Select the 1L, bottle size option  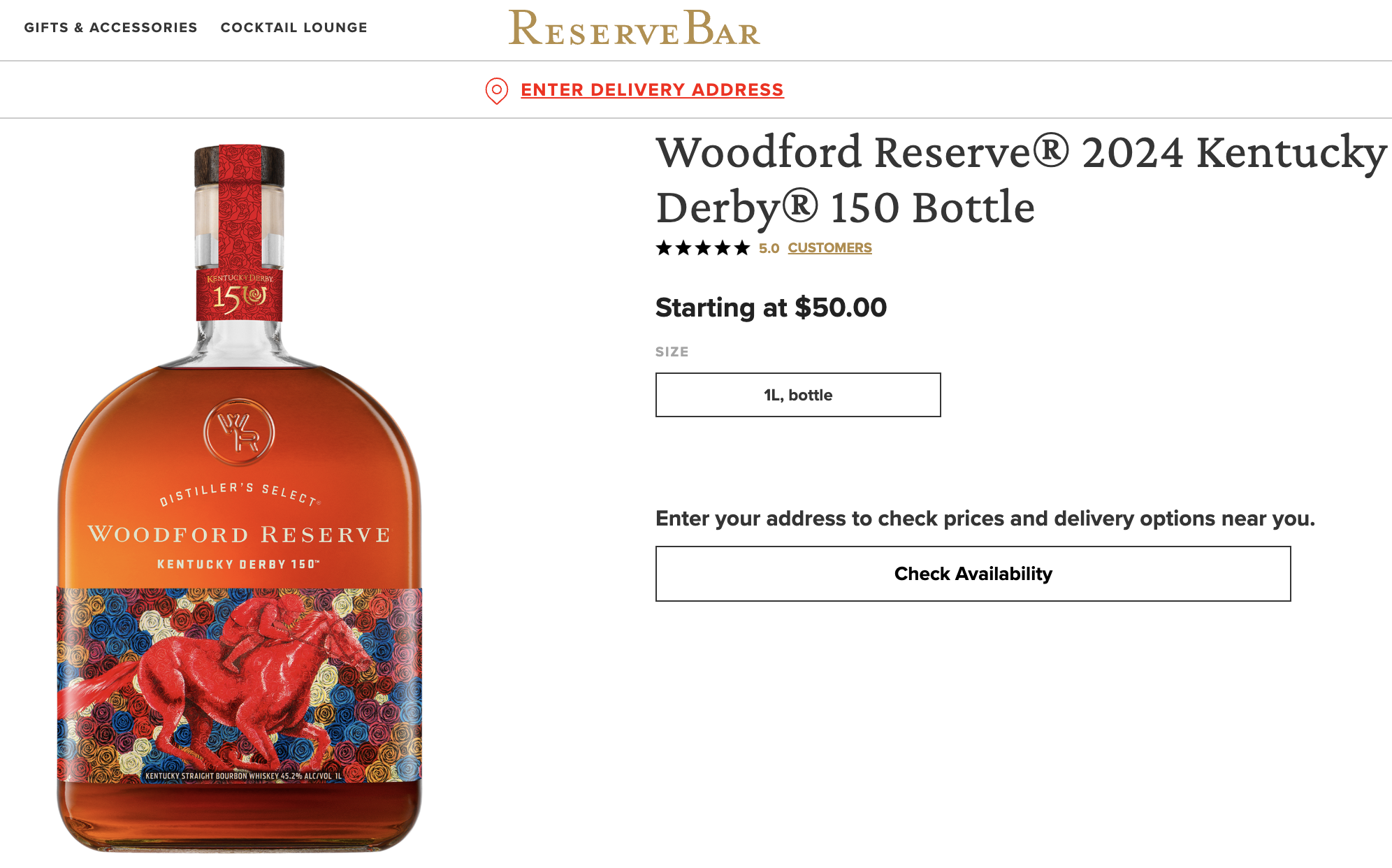[798, 395]
